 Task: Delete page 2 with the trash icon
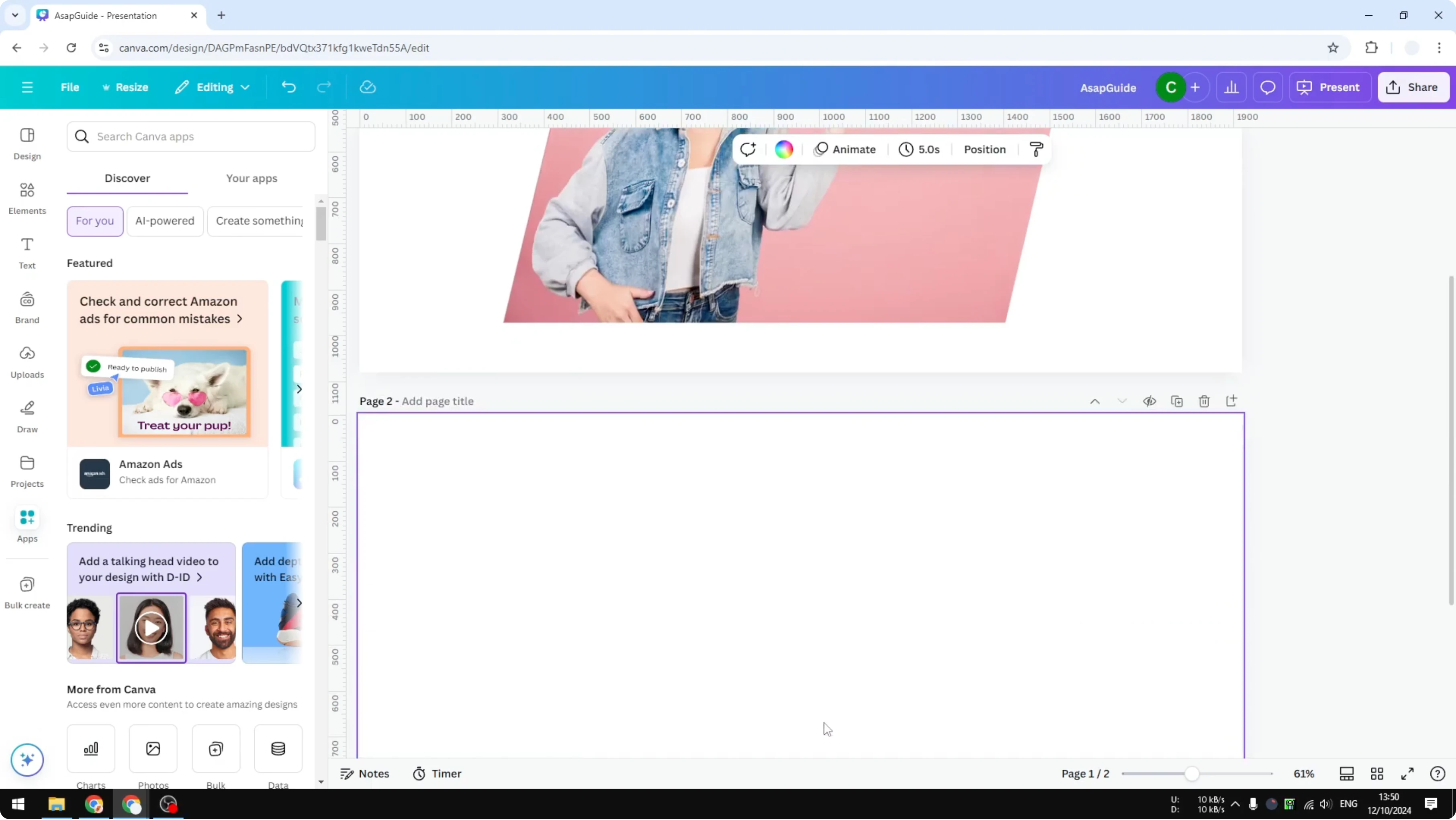[1204, 401]
